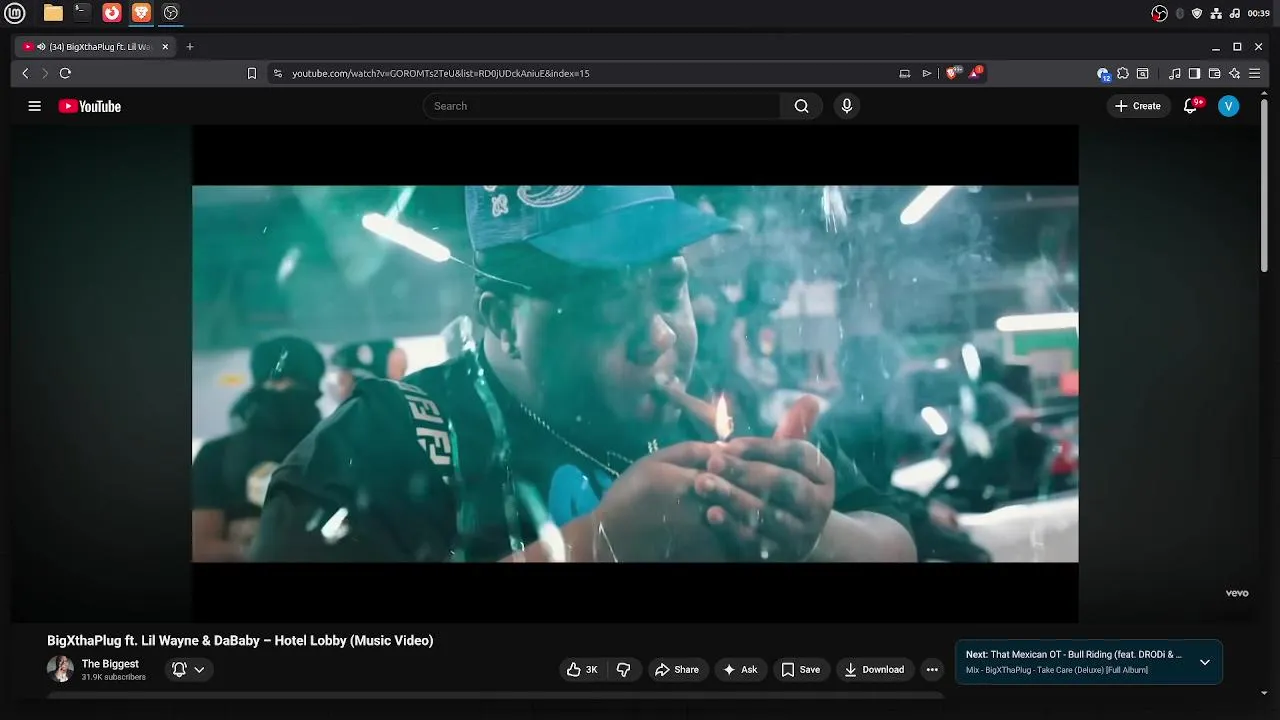
Task: Open the sound tray music icon
Action: click(x=1235, y=13)
